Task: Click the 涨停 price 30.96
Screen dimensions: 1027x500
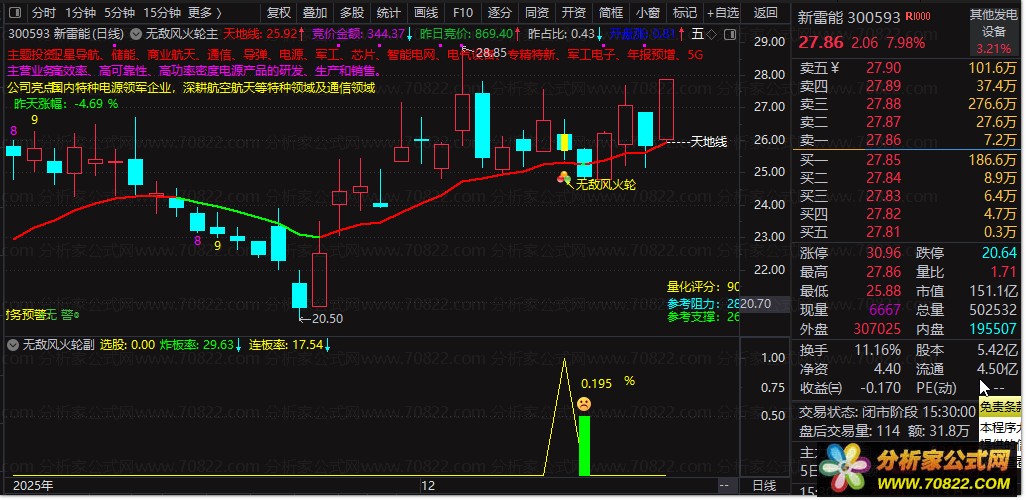Action: point(884,253)
